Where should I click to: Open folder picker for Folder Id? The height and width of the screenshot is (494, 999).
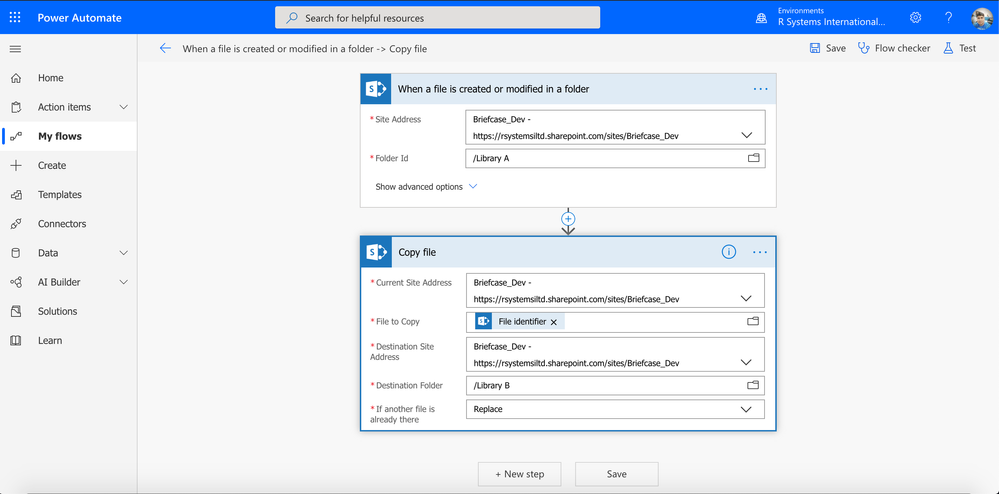(754, 158)
